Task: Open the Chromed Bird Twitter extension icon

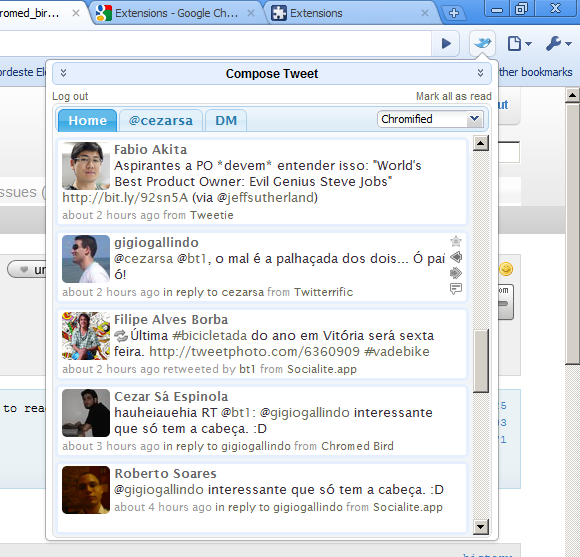Action: pos(482,44)
